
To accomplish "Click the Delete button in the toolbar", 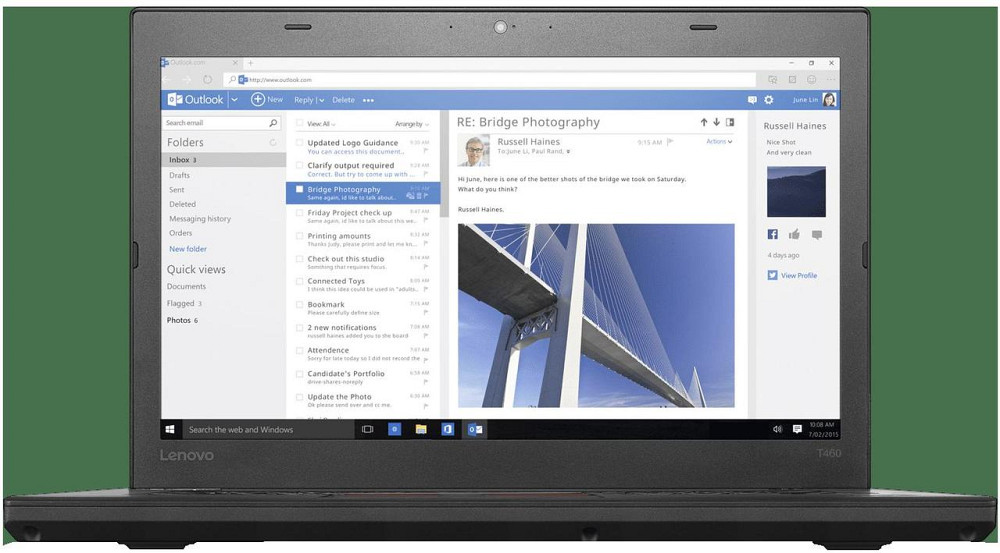I will [x=343, y=100].
